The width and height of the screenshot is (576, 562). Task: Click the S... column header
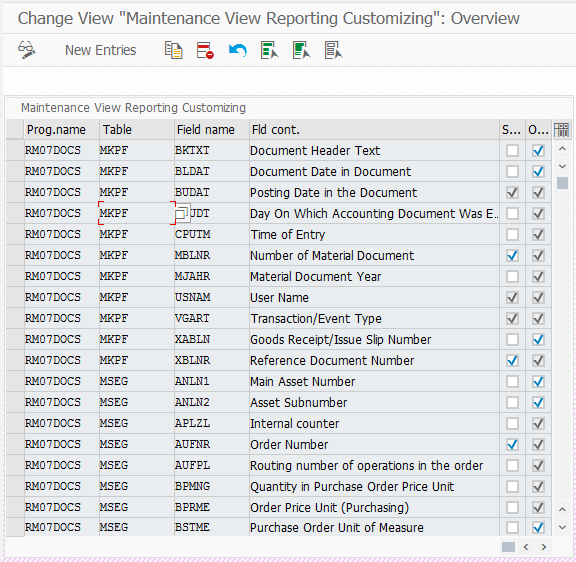[512, 130]
